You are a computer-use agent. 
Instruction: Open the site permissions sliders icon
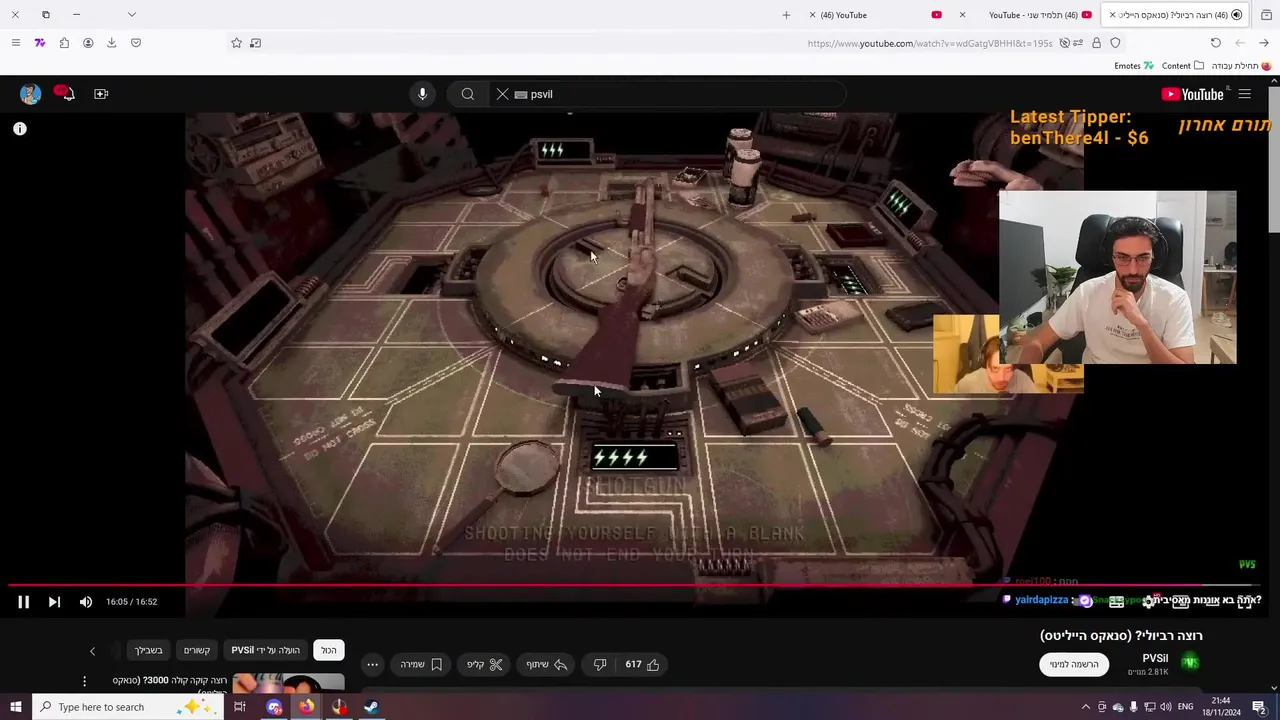click(1080, 43)
